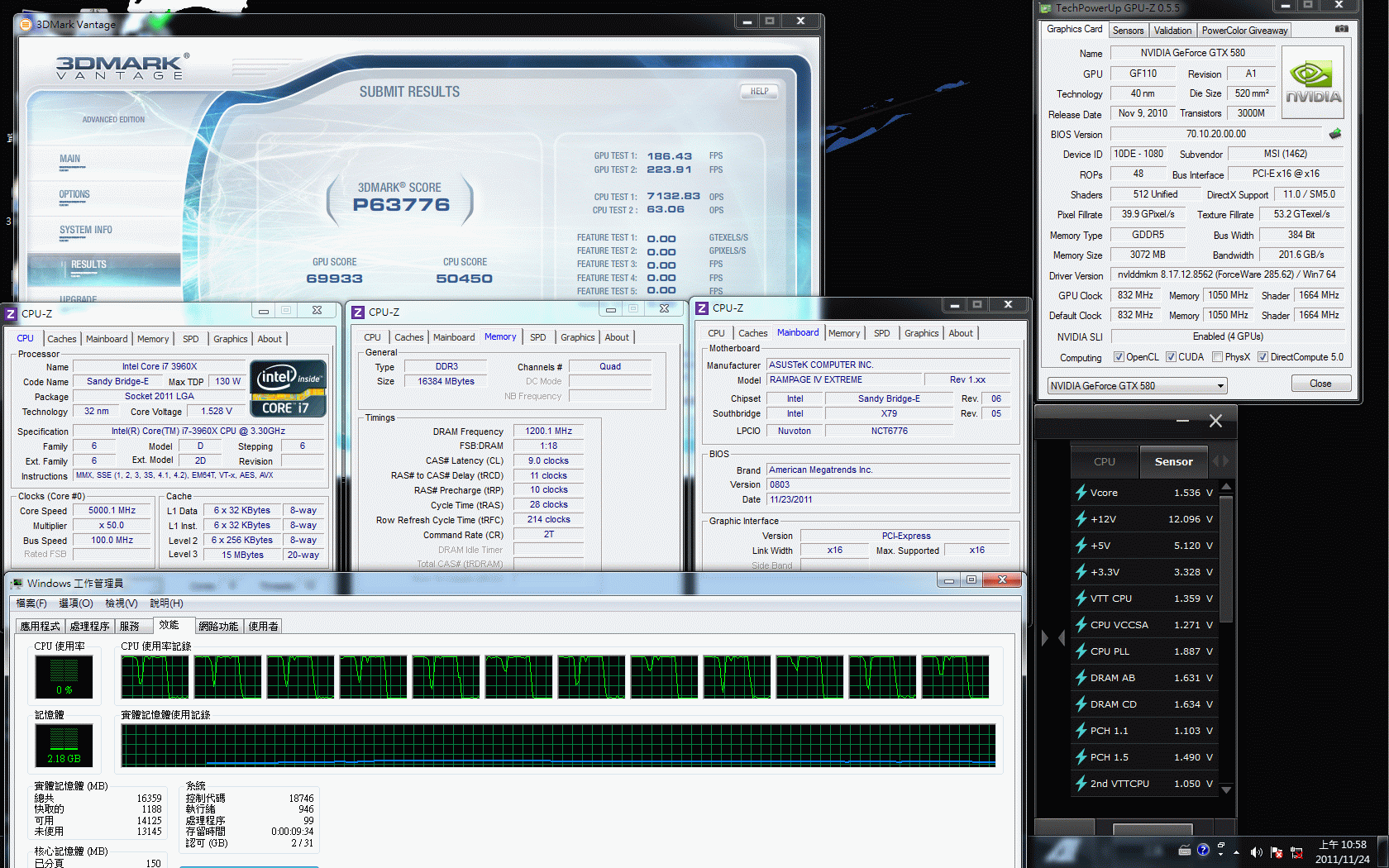The image size is (1389, 868).
Task: Open the 檢視(V) menu in Task Manager
Action: coord(122,603)
